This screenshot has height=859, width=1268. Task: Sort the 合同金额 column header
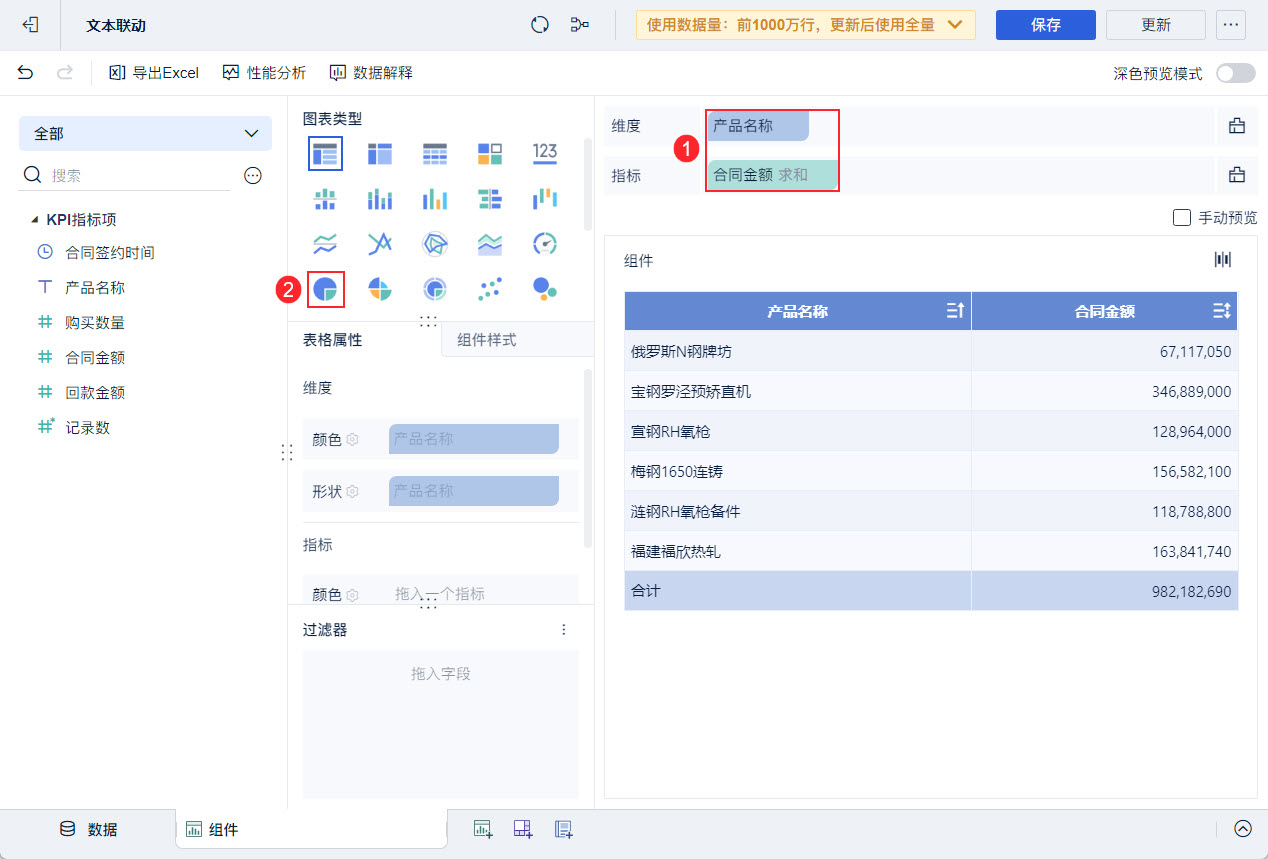[1222, 311]
